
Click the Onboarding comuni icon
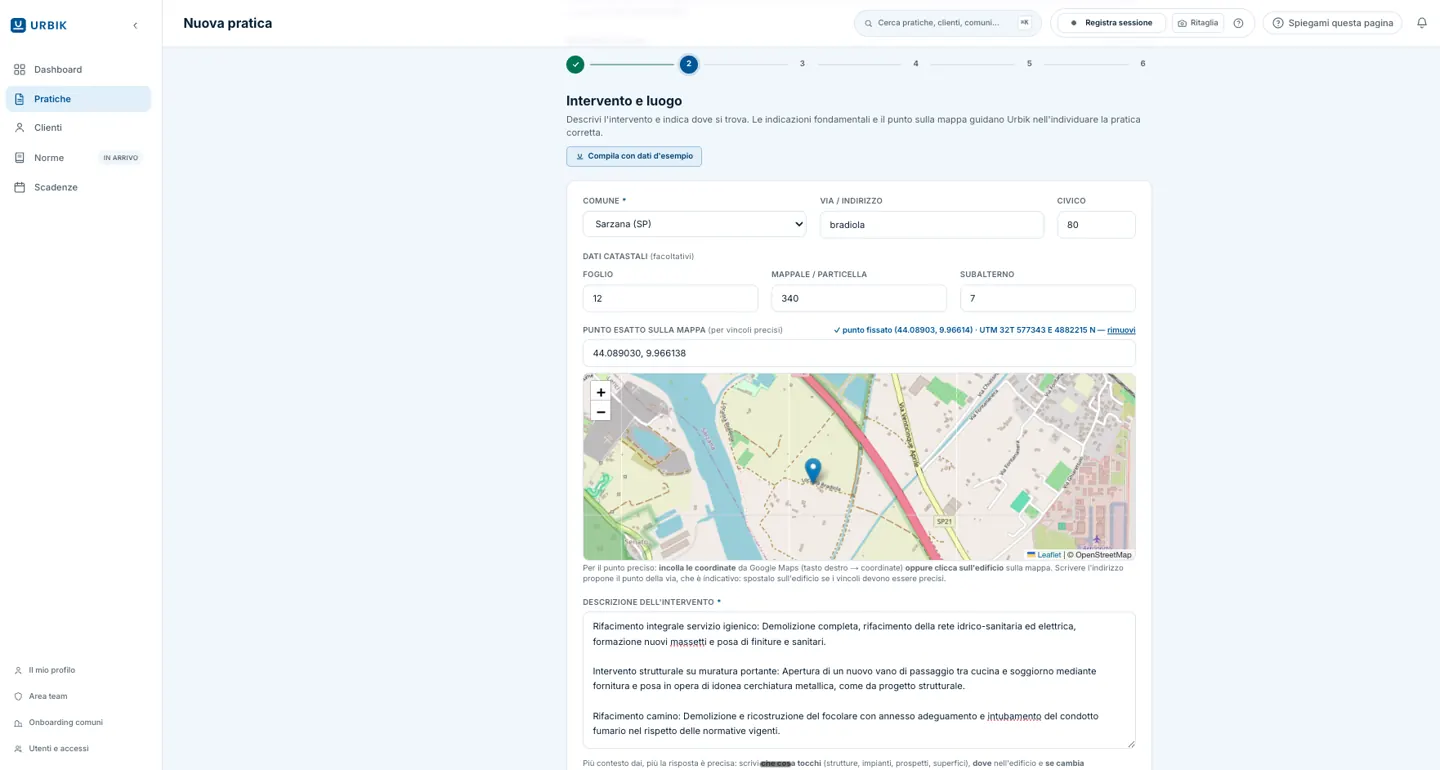(x=18, y=722)
